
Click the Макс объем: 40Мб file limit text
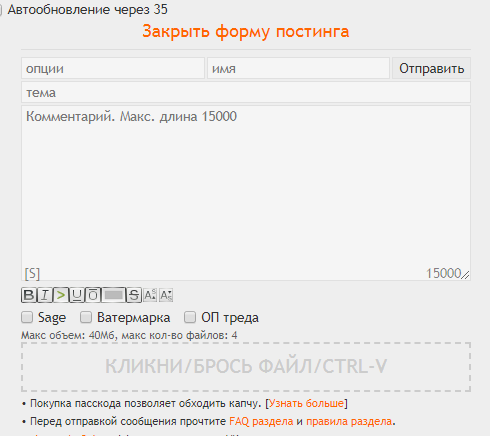[x=129, y=335]
